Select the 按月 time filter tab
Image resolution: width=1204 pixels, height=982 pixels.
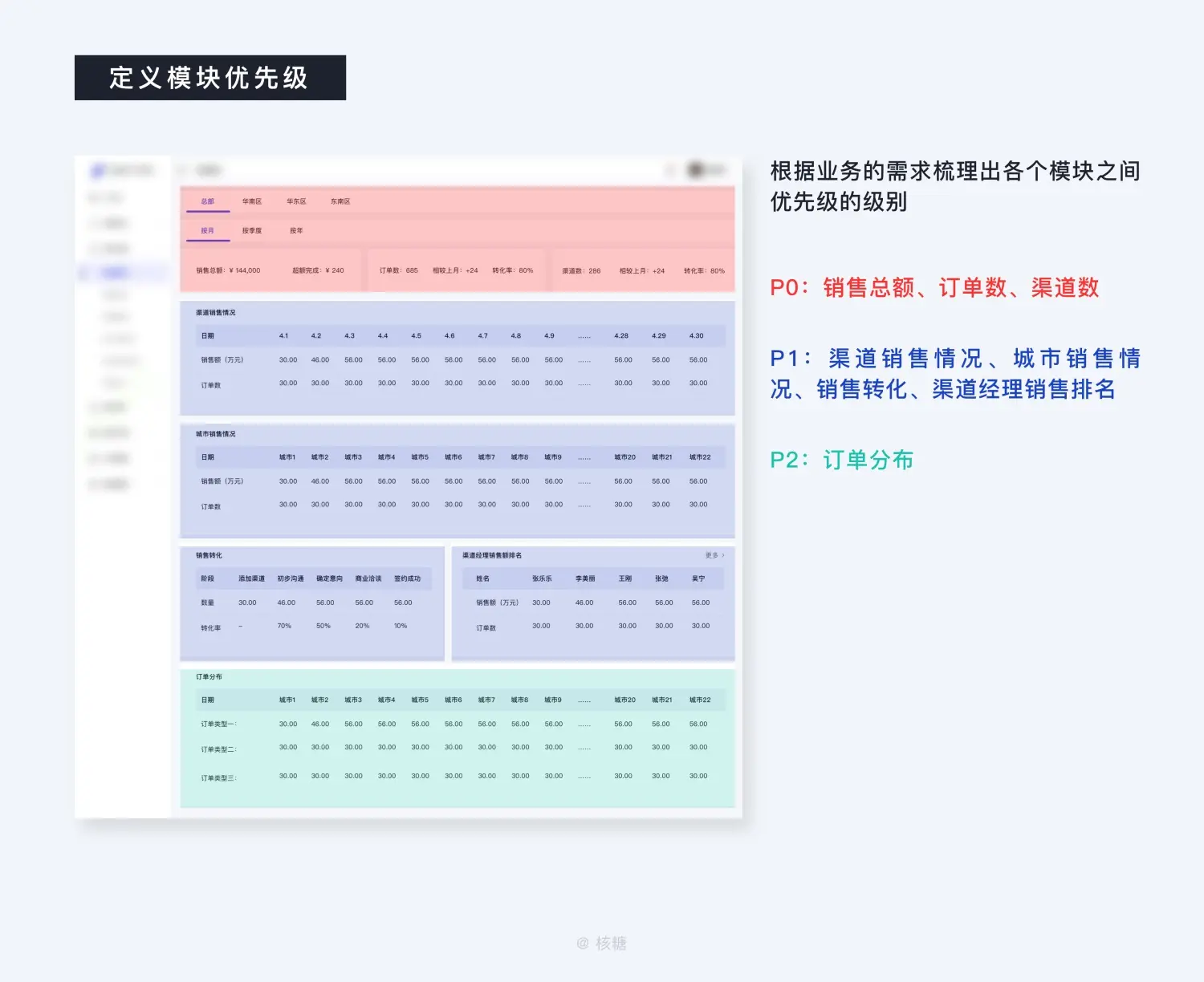(208, 230)
